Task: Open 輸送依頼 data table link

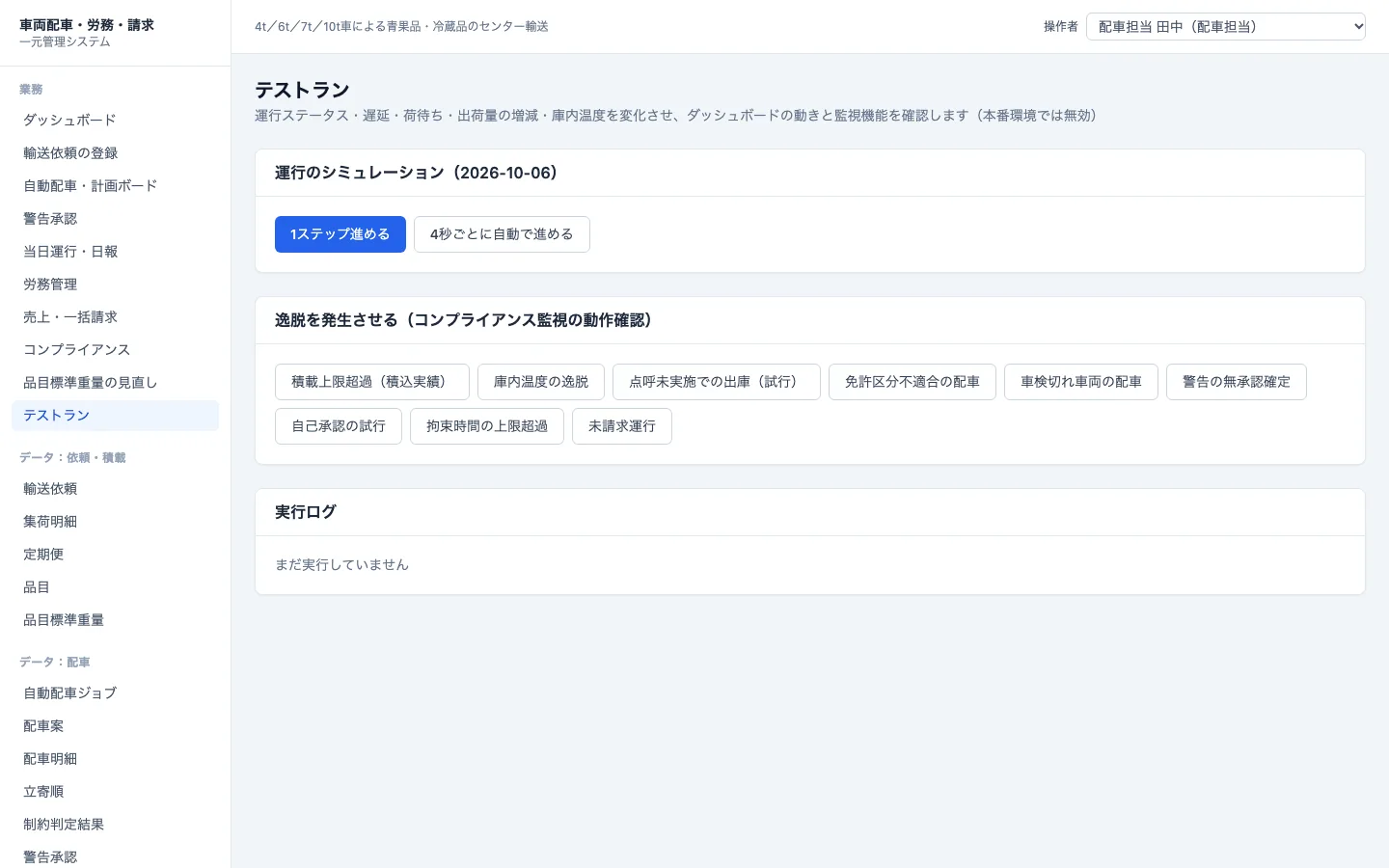Action: click(x=116, y=489)
